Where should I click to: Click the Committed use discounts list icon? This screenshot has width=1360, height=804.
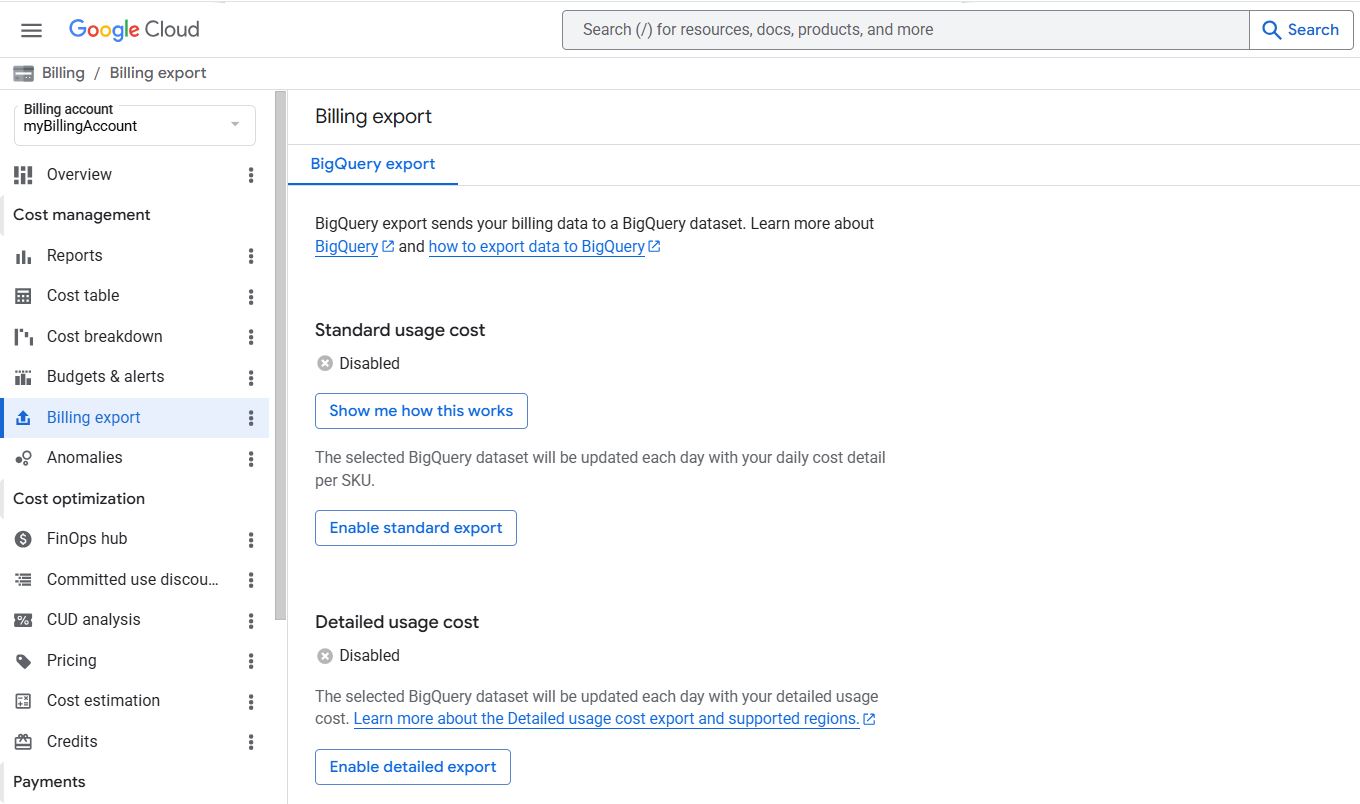point(23,580)
